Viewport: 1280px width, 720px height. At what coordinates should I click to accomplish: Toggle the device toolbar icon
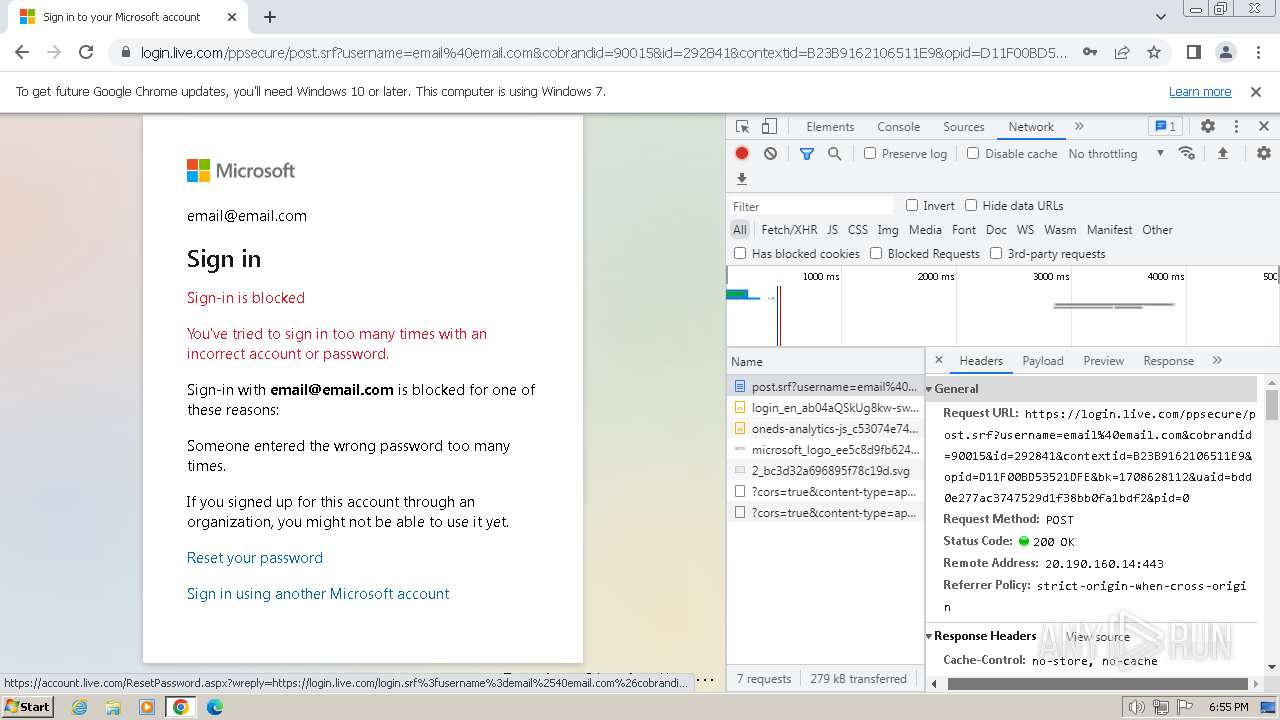(769, 127)
